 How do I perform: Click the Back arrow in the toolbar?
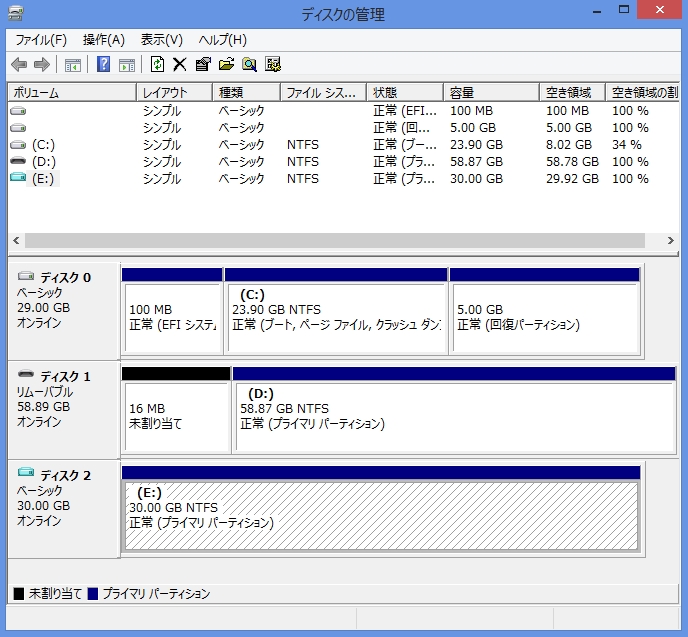coord(19,65)
